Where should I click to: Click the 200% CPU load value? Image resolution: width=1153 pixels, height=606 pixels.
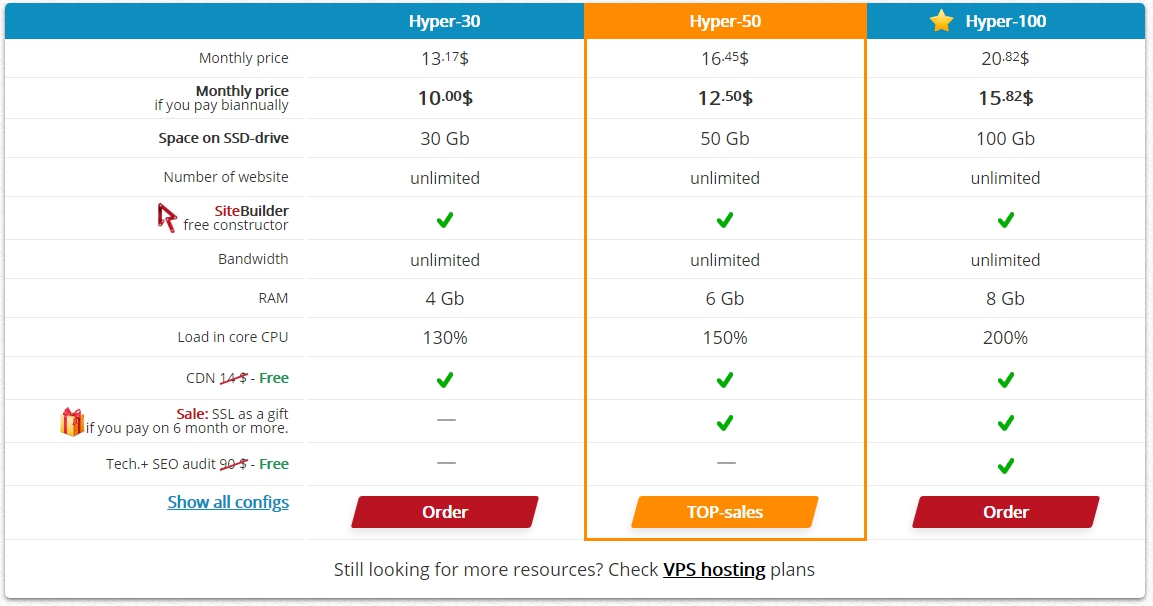click(x=1005, y=338)
